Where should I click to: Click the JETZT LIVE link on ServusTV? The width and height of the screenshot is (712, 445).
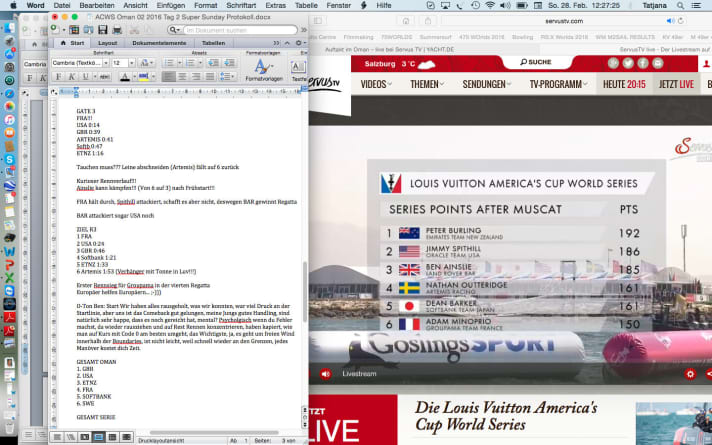pyautogui.click(x=676, y=84)
